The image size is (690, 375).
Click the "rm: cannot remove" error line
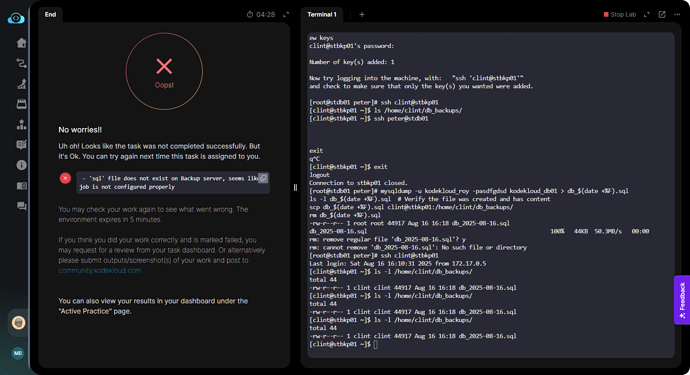(x=418, y=247)
